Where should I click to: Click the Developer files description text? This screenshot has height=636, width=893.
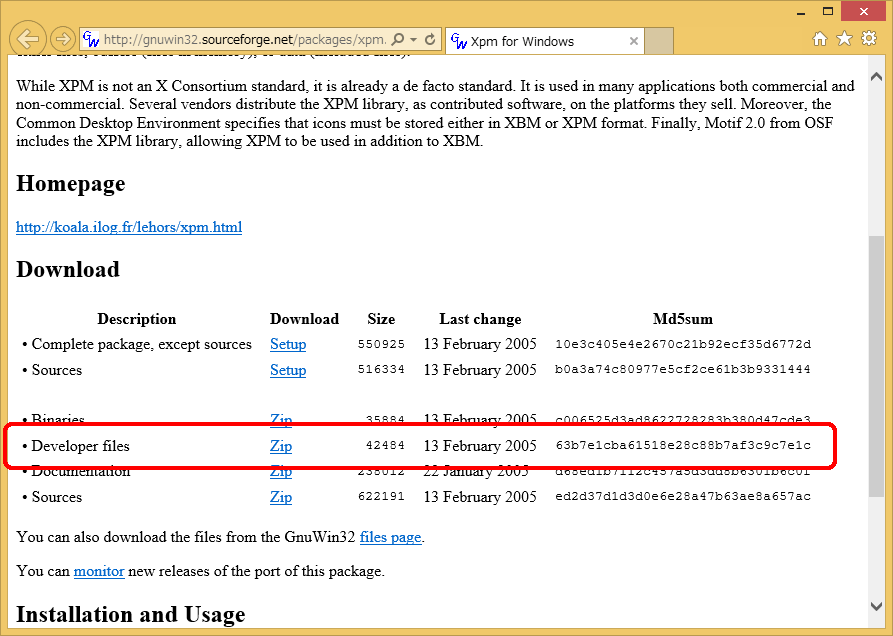click(80, 446)
